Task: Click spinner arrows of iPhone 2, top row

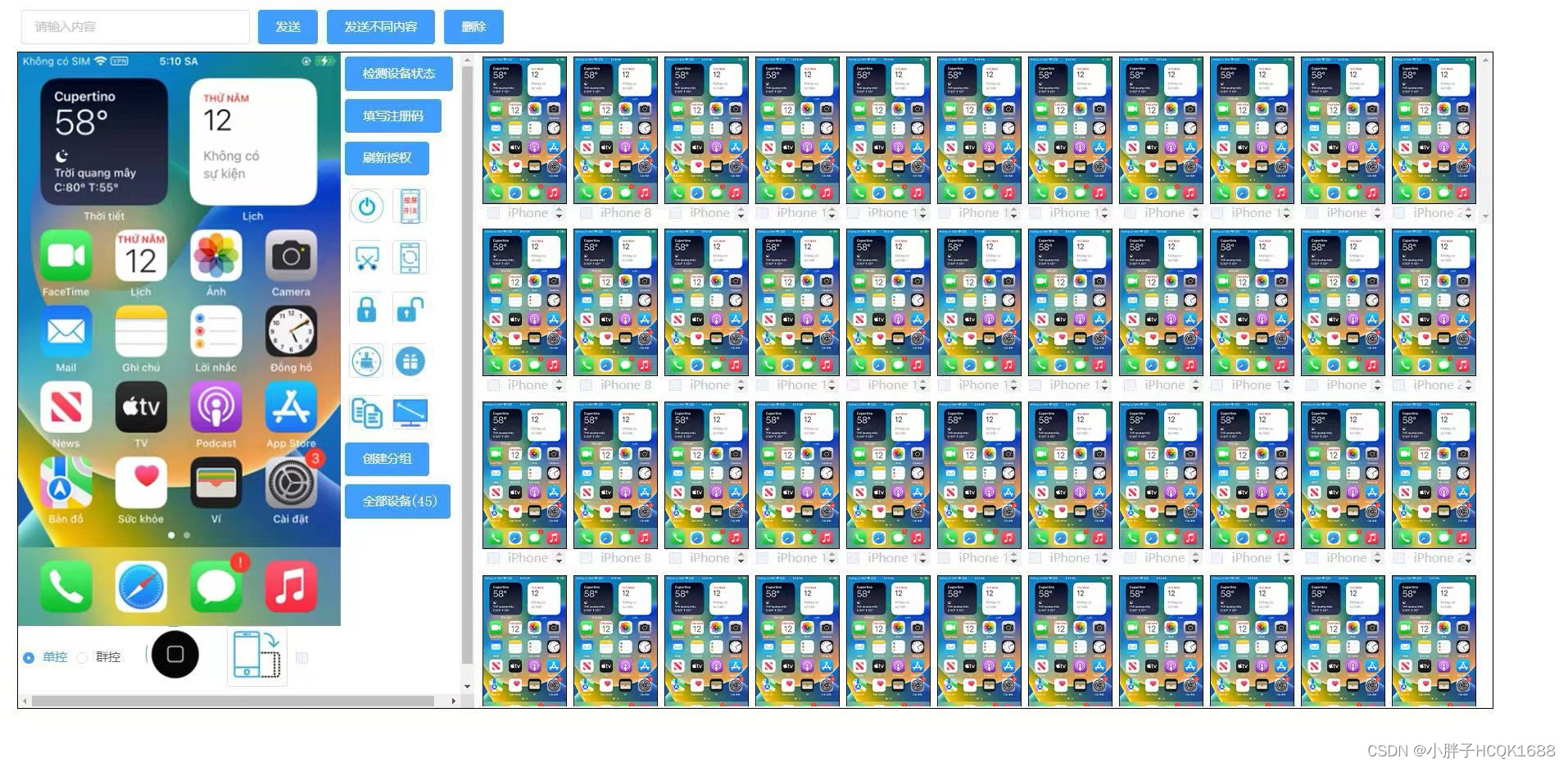Action: (x=1468, y=213)
